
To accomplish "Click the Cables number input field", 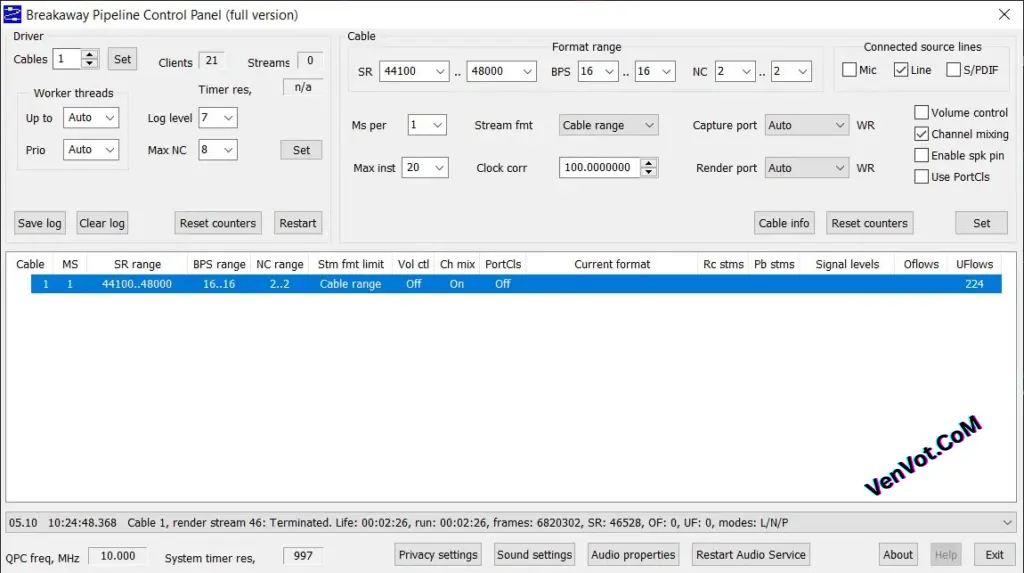I will click(67, 59).
